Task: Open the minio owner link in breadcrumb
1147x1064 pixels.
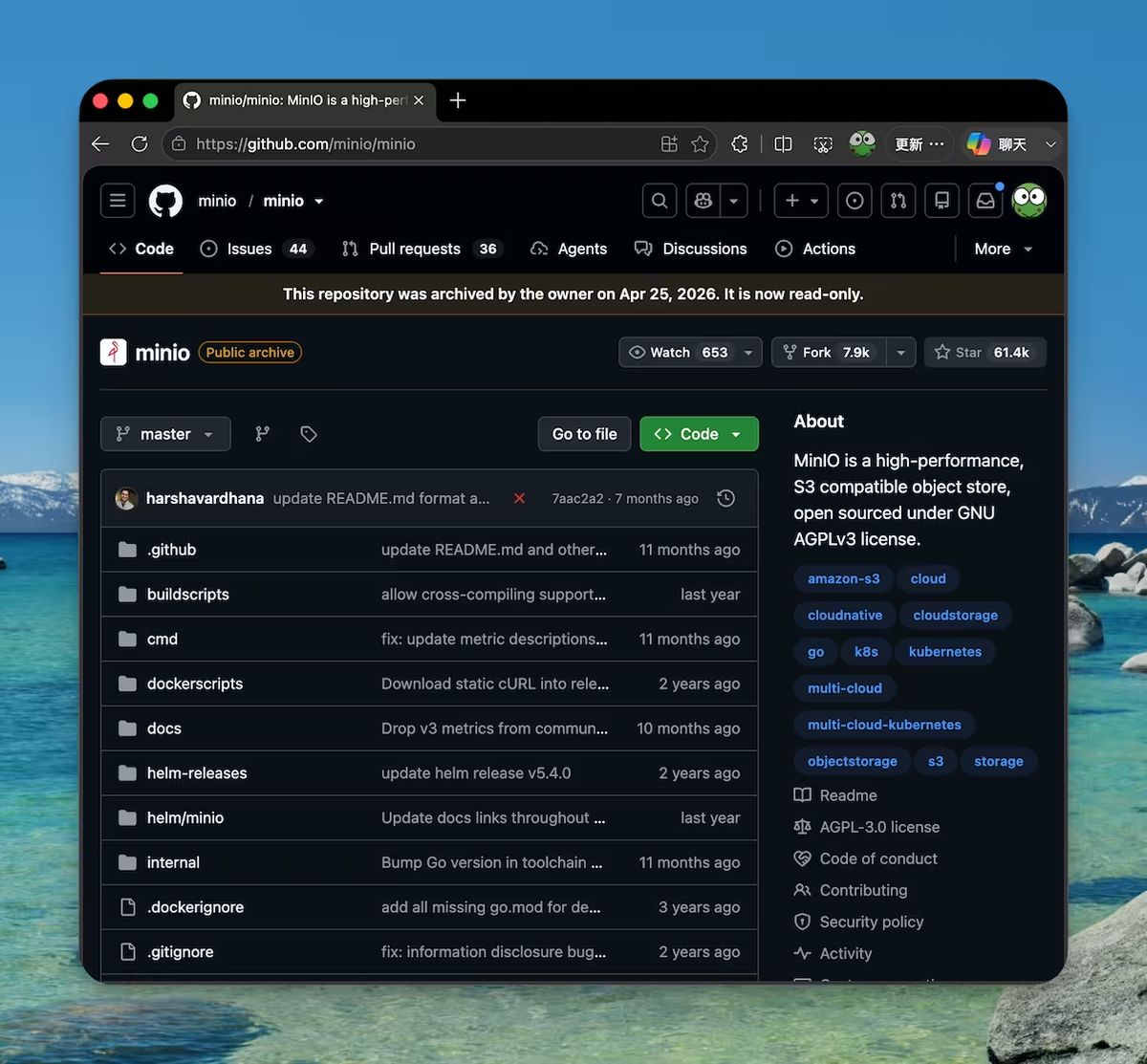Action: [x=217, y=201]
